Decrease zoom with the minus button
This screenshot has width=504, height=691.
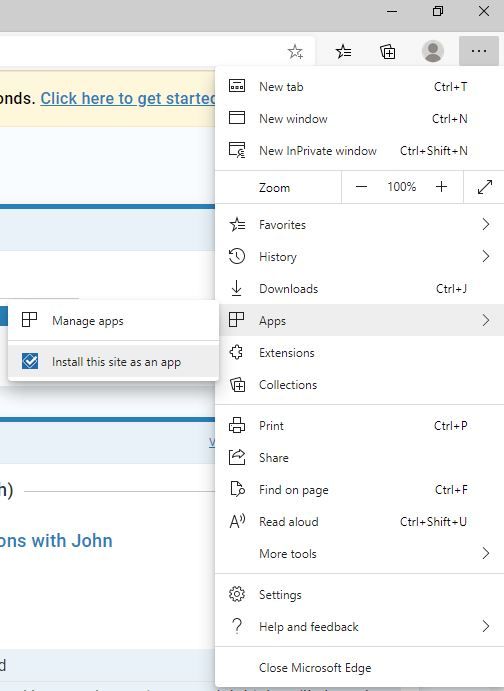tap(361, 187)
